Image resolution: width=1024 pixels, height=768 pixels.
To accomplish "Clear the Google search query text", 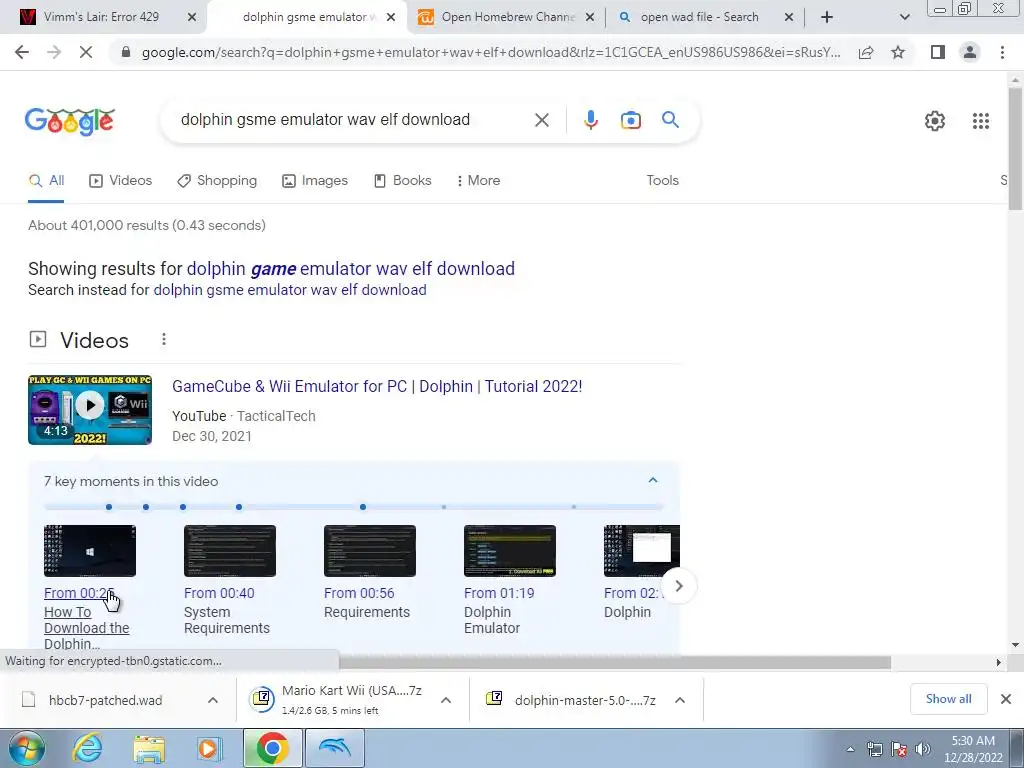I will (x=541, y=120).
